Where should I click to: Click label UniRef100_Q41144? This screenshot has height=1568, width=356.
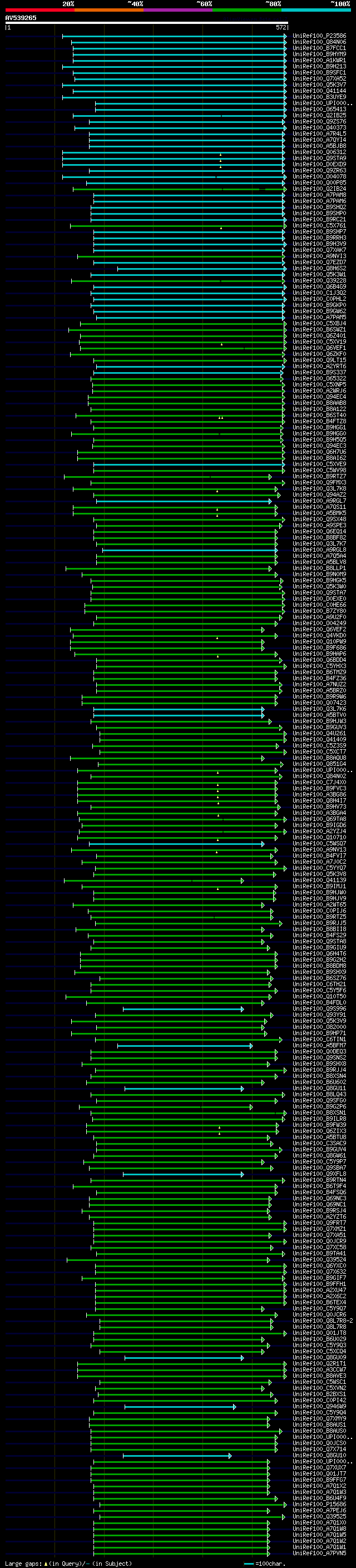coord(319,91)
